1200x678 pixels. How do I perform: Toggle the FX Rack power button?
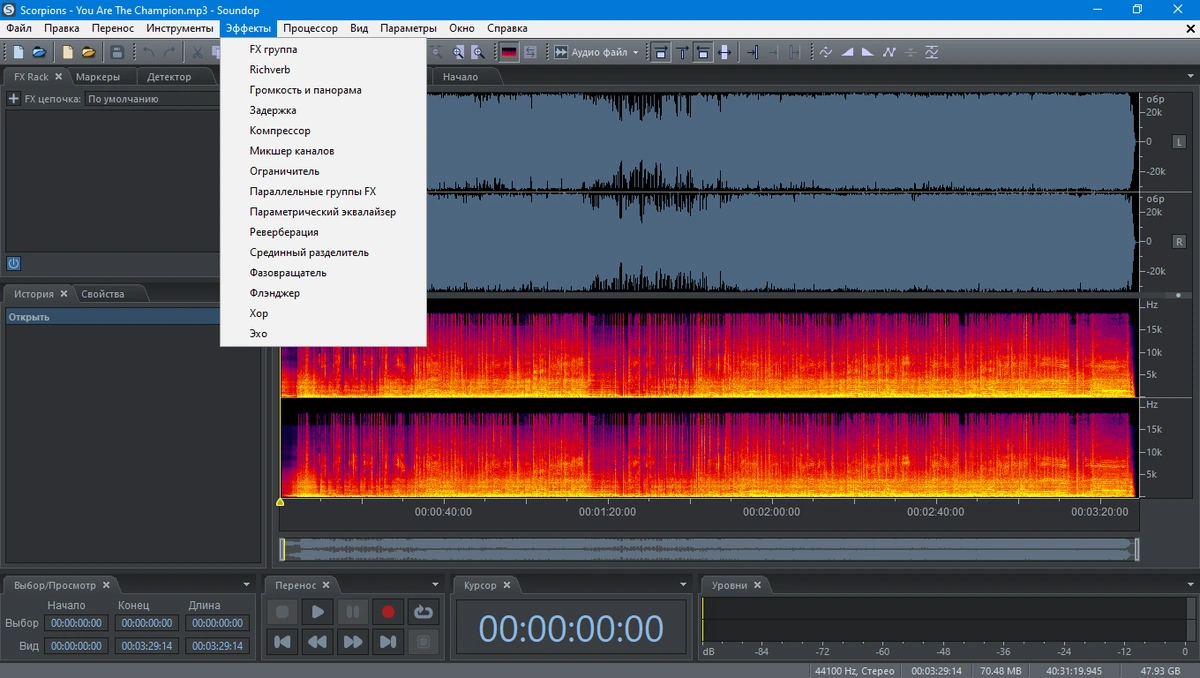[x=14, y=264]
